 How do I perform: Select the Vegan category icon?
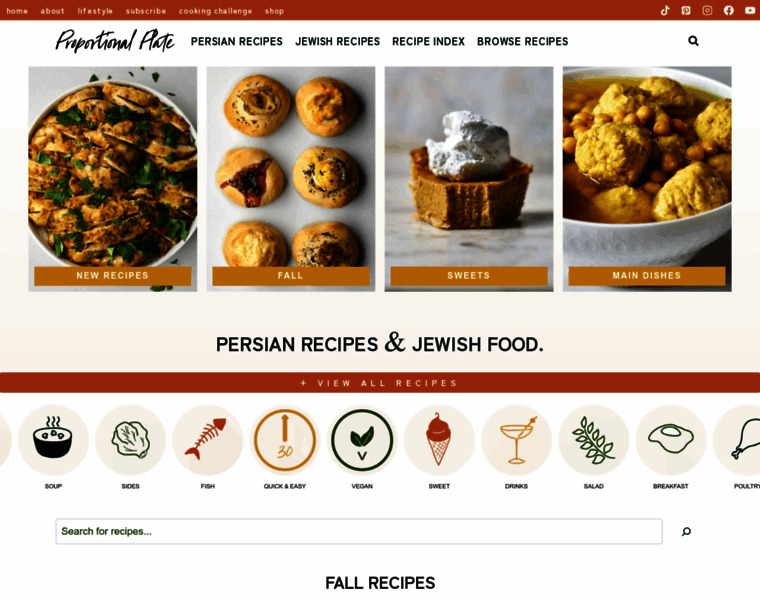point(362,440)
